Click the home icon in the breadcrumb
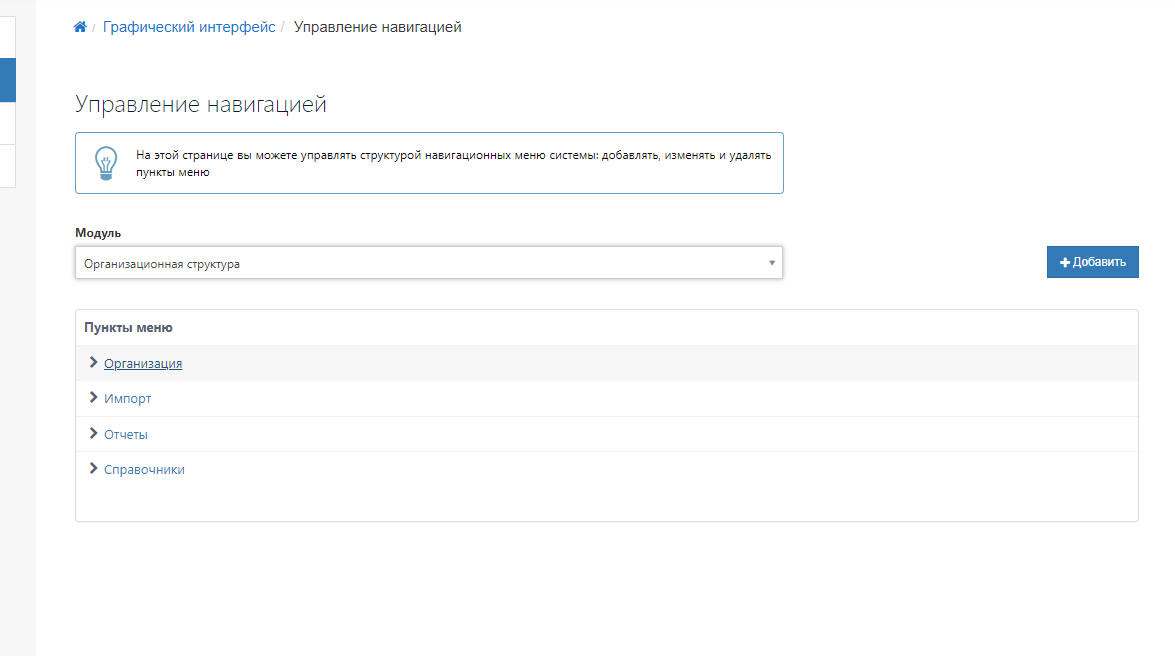The width and height of the screenshot is (1175, 656). pyautogui.click(x=80, y=28)
